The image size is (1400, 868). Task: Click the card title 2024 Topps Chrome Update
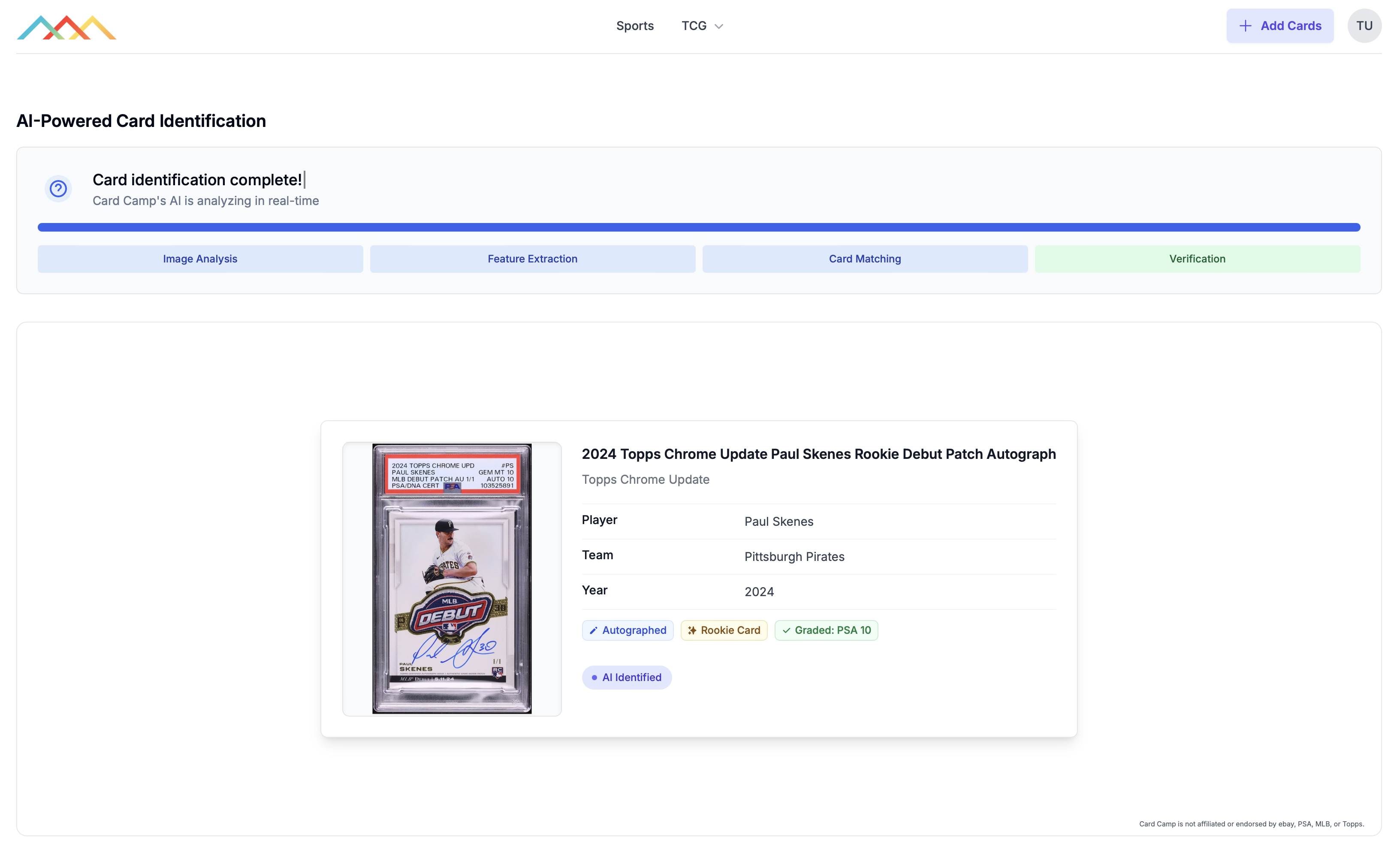[x=818, y=454]
